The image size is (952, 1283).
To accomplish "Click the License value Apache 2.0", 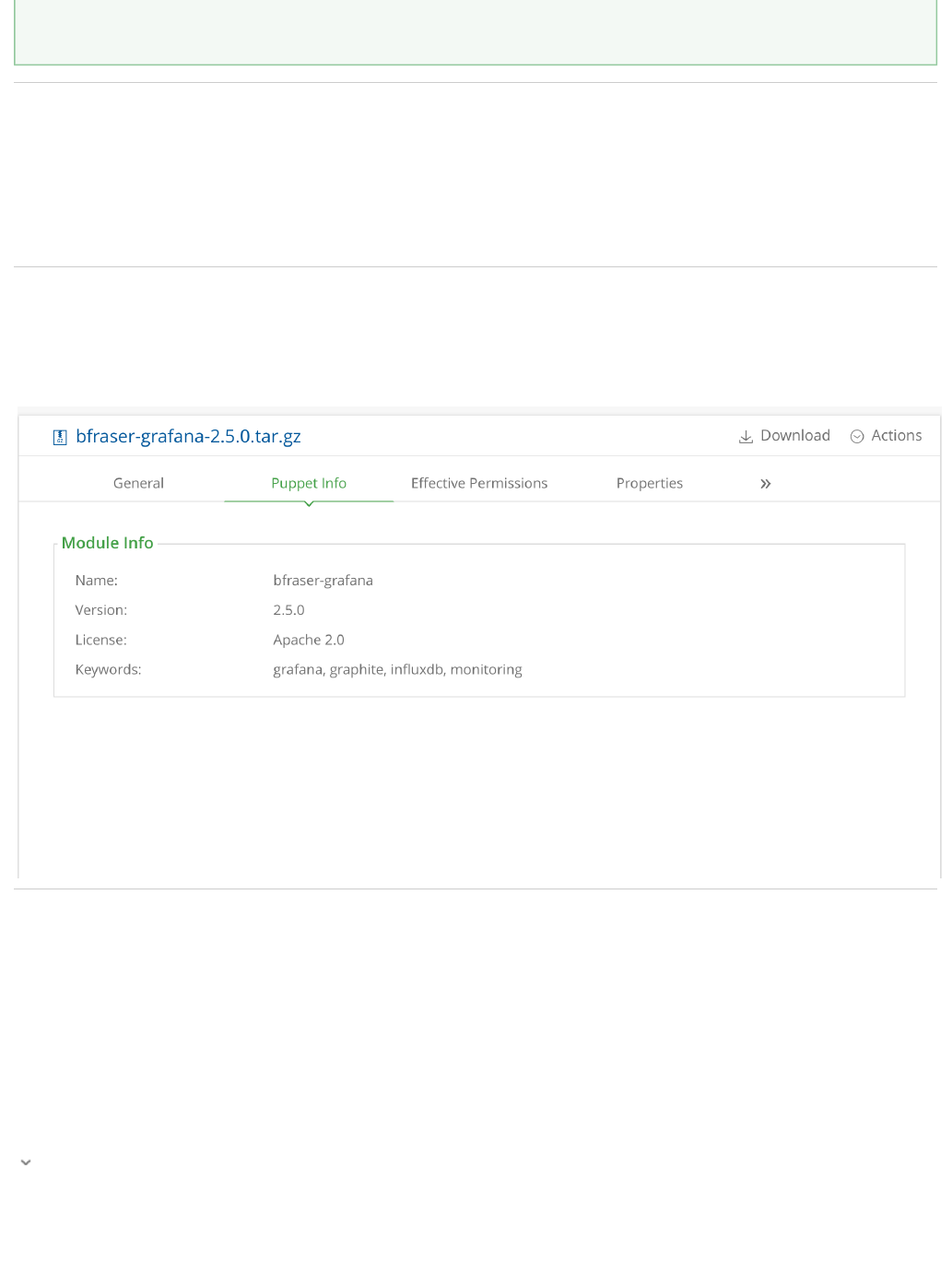I will (x=309, y=640).
